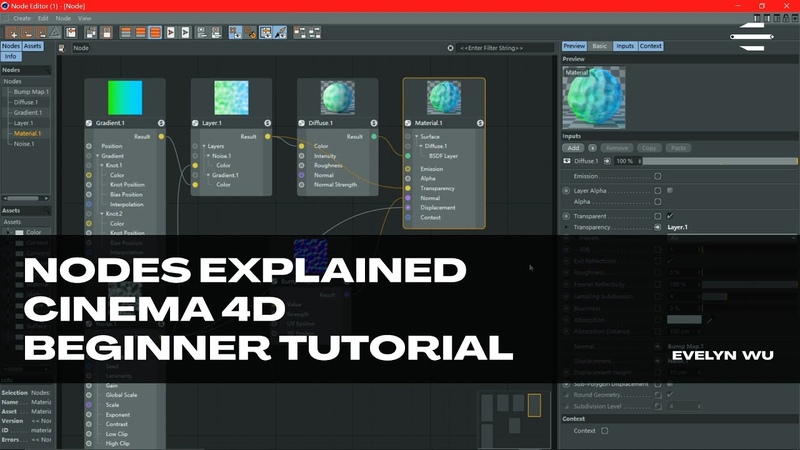Screen dimensions: 800x450
Task: Click the search icon in the Nodes panel header
Action: (x=47, y=70)
